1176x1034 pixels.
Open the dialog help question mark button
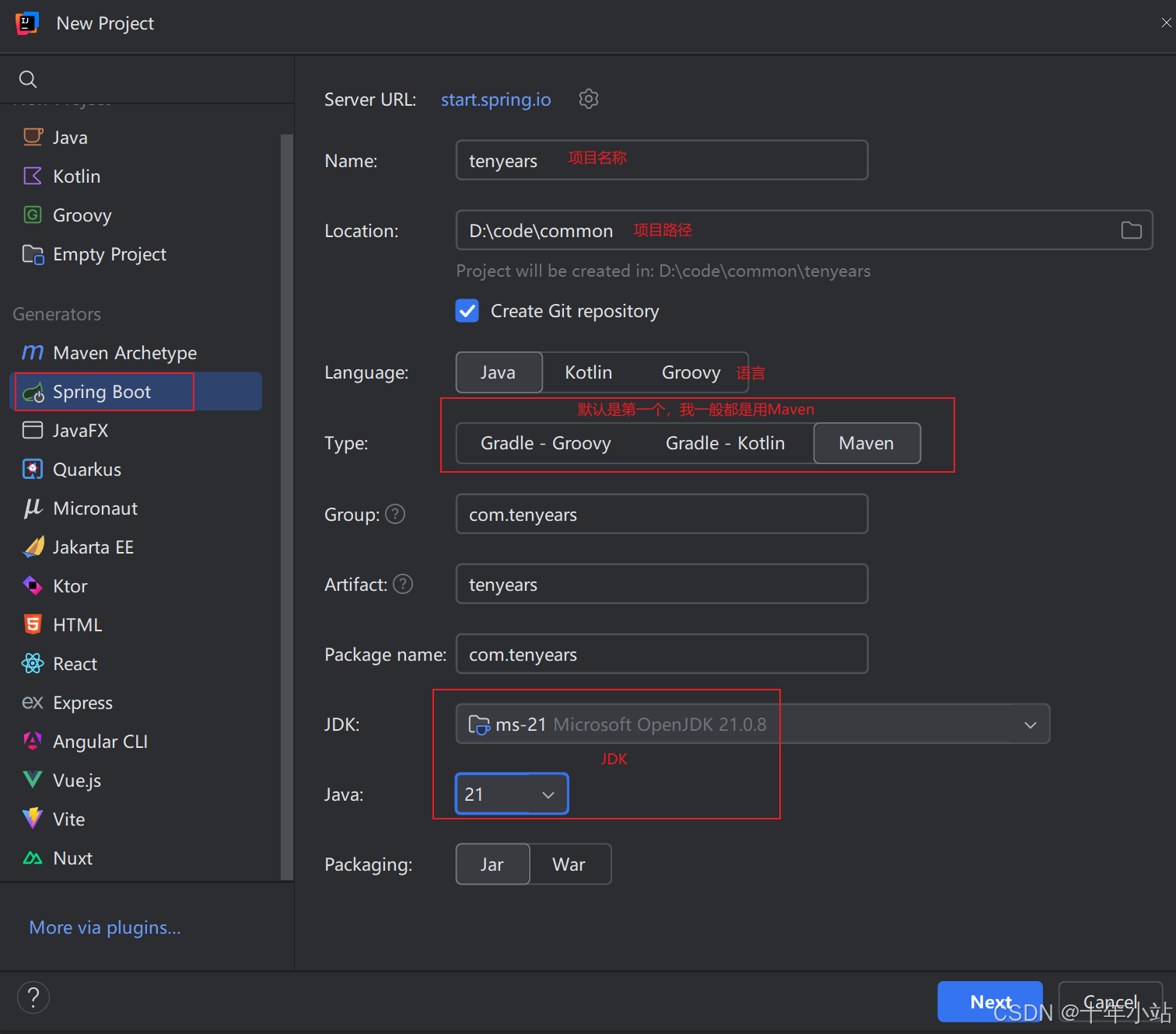click(x=33, y=997)
